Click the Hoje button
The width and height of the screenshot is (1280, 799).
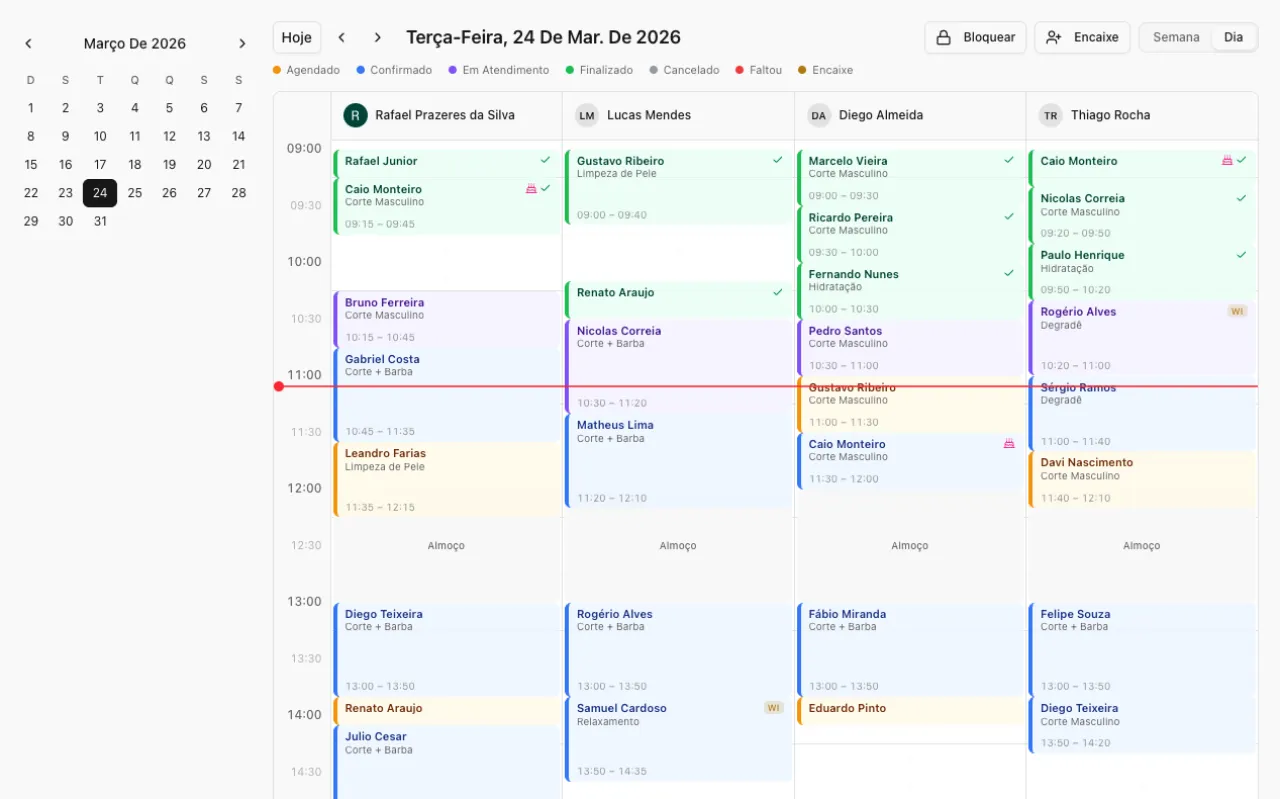296,36
